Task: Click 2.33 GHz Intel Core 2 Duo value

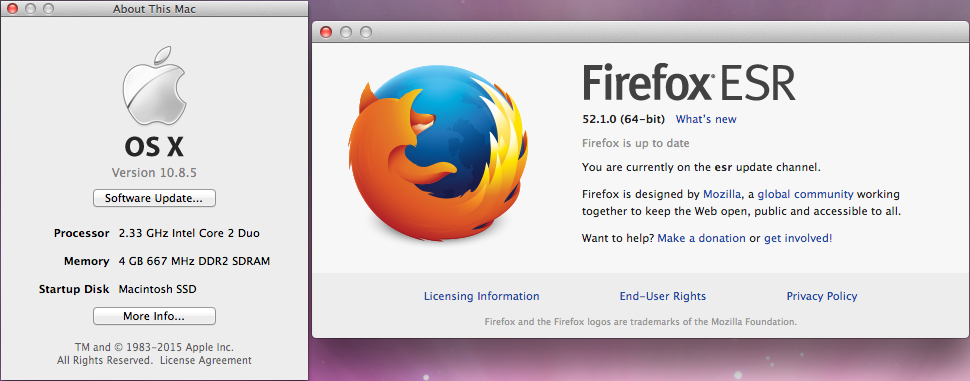Action: [189, 233]
